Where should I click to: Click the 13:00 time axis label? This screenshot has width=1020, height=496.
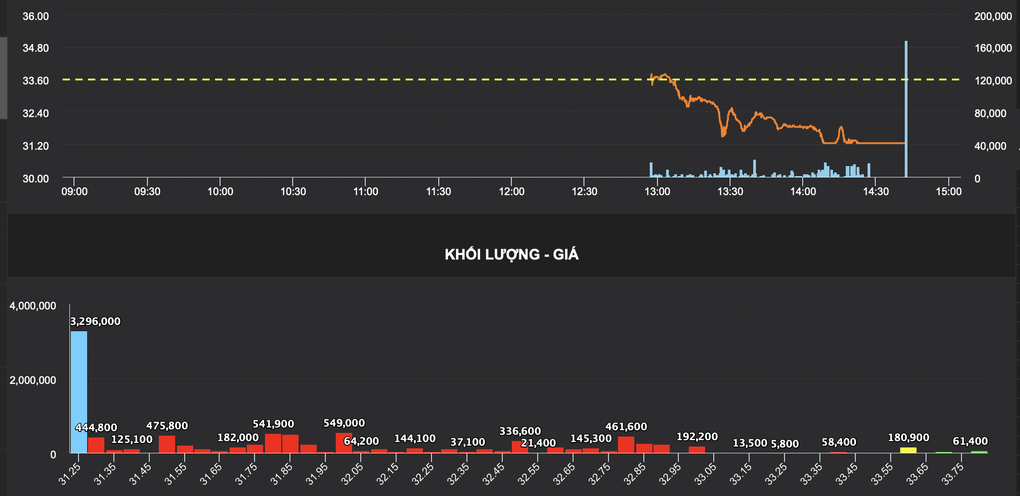(x=657, y=192)
